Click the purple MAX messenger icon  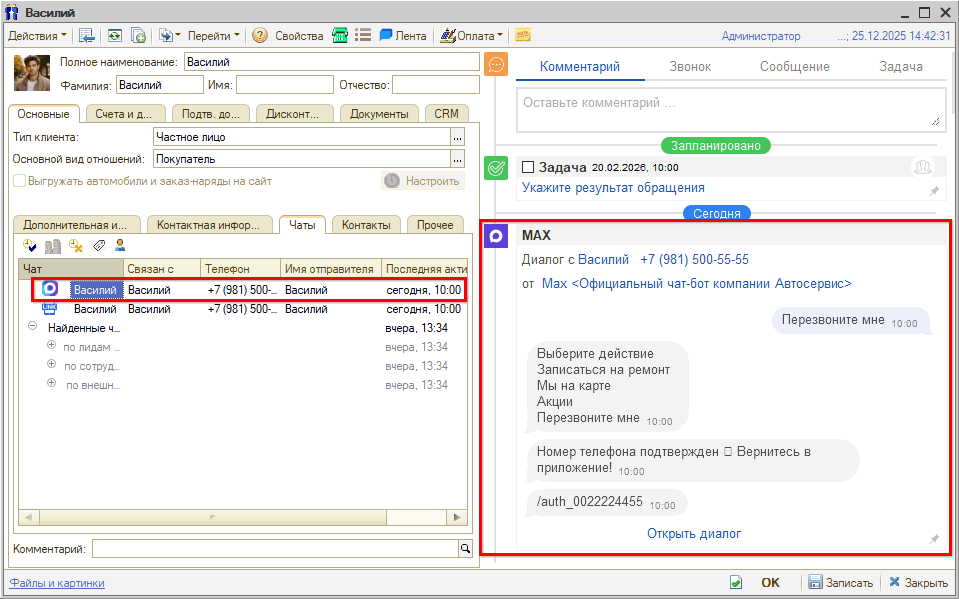(496, 236)
